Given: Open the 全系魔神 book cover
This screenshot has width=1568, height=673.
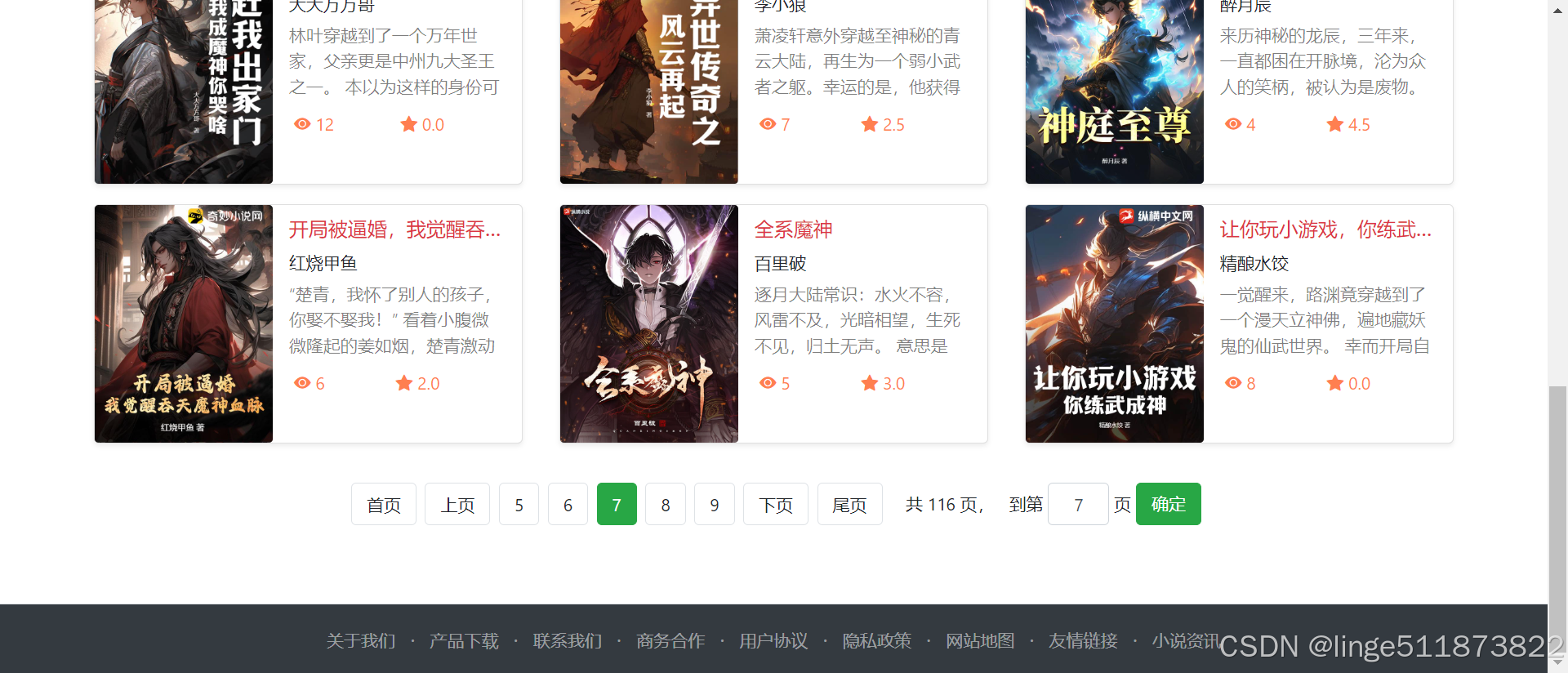Looking at the screenshot, I should tap(649, 323).
